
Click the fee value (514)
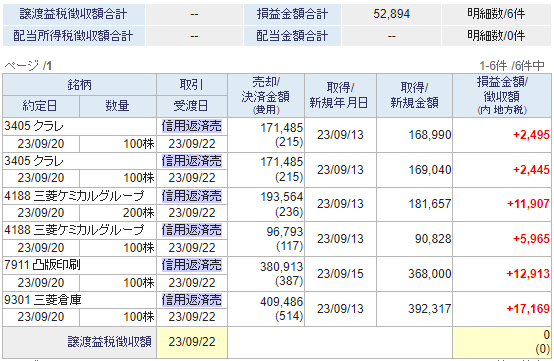tap(289, 316)
